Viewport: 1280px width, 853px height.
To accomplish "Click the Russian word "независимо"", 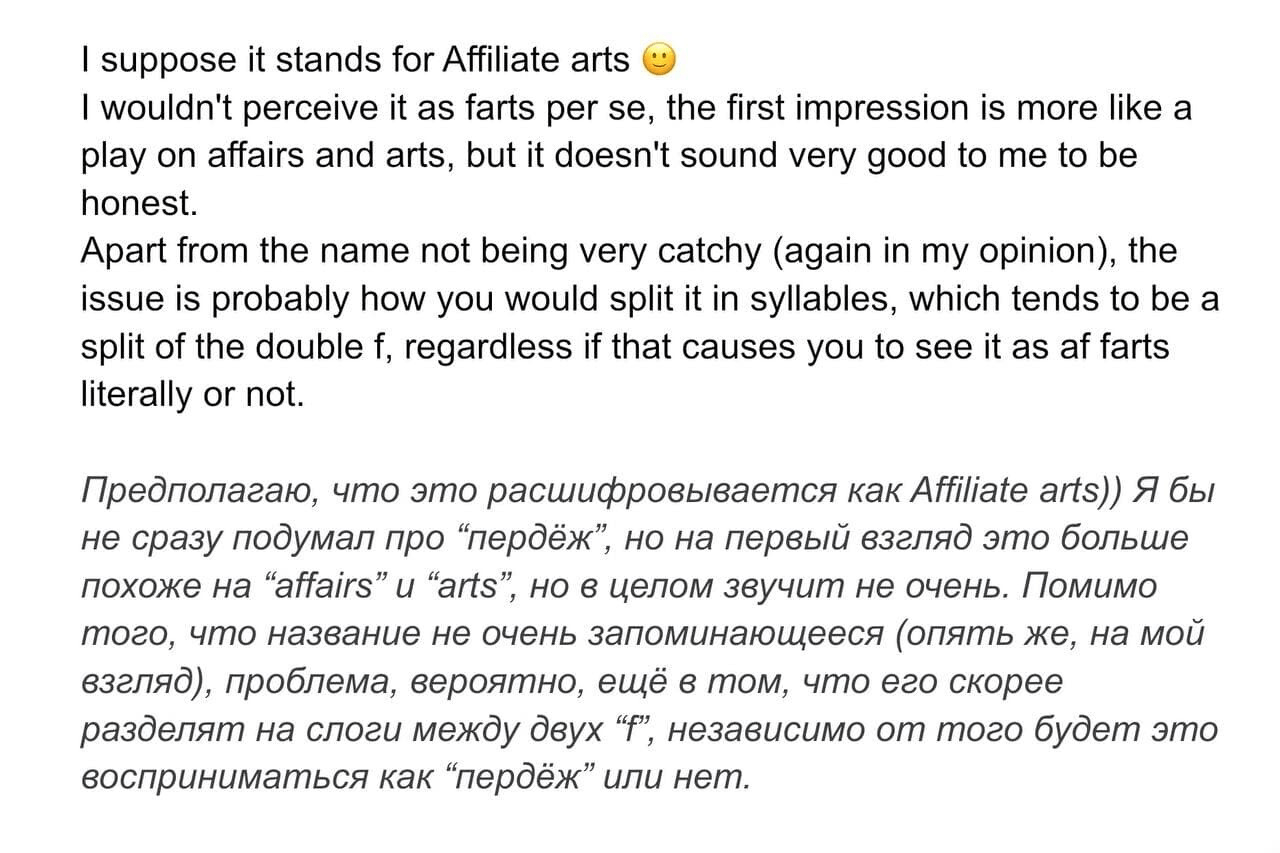I will tap(762, 731).
